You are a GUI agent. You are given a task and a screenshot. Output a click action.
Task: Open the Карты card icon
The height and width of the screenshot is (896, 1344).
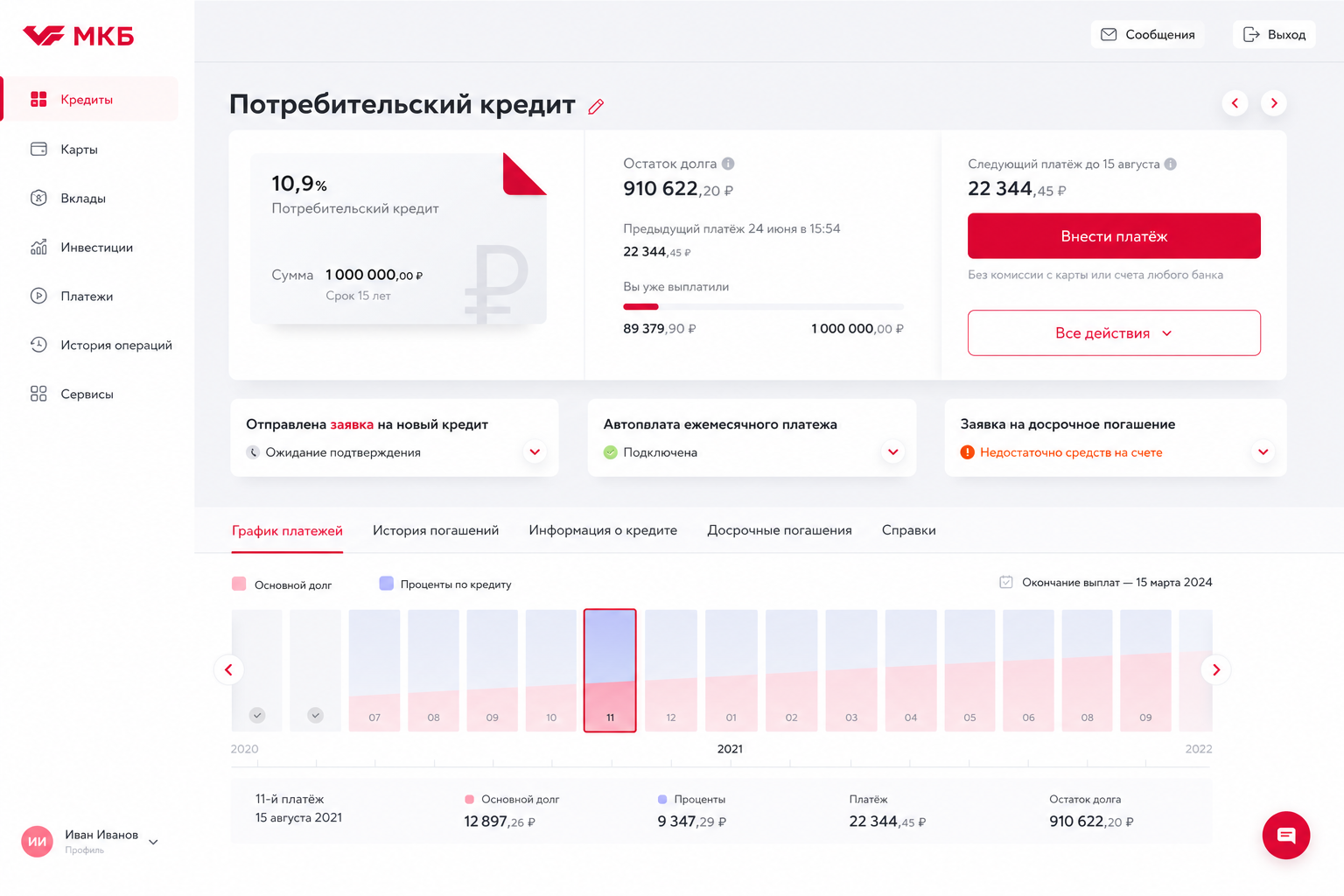pos(38,149)
